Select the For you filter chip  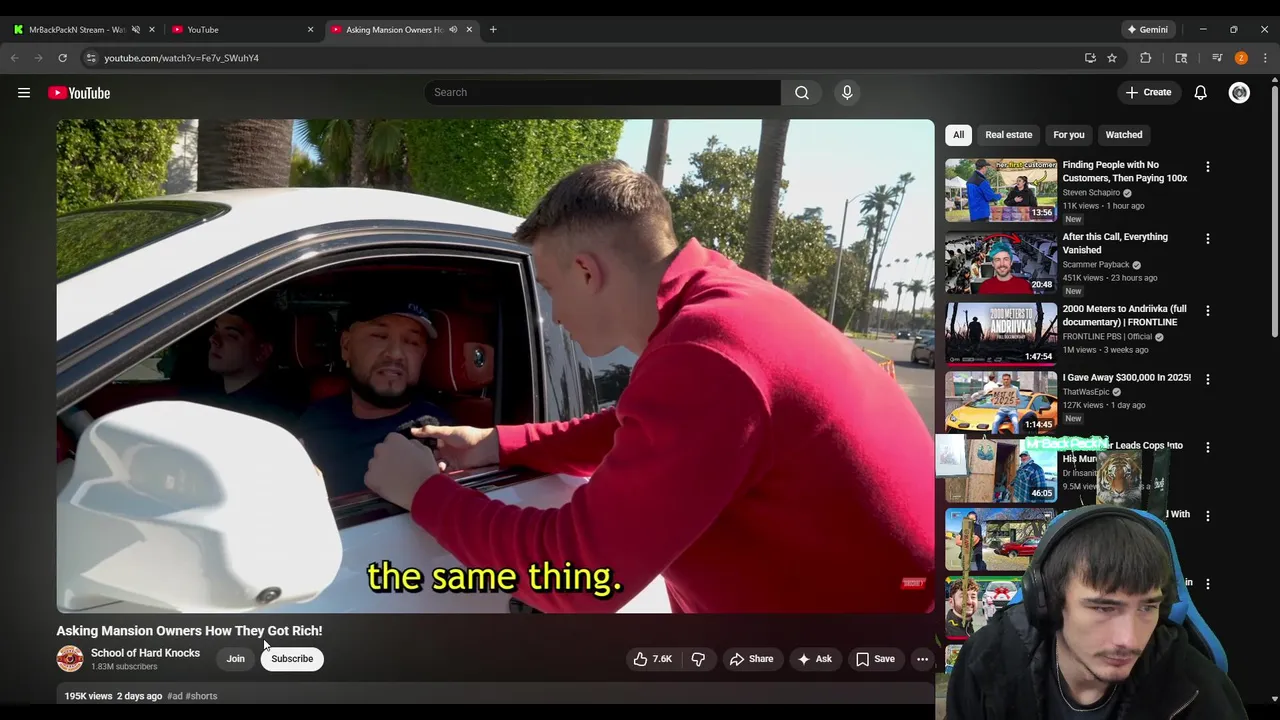point(1068,135)
